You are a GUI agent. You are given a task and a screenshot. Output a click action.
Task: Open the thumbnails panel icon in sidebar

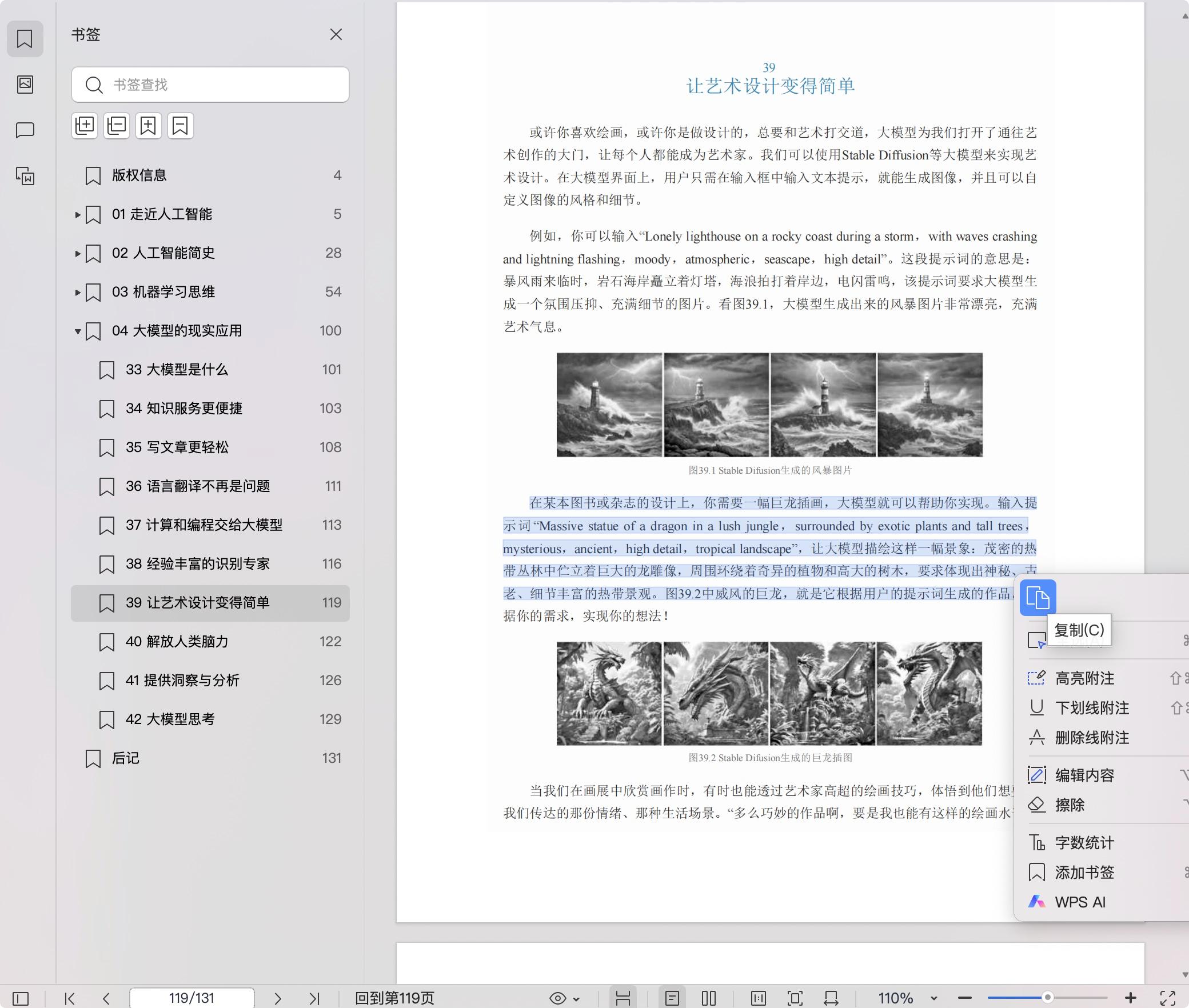pos(25,85)
